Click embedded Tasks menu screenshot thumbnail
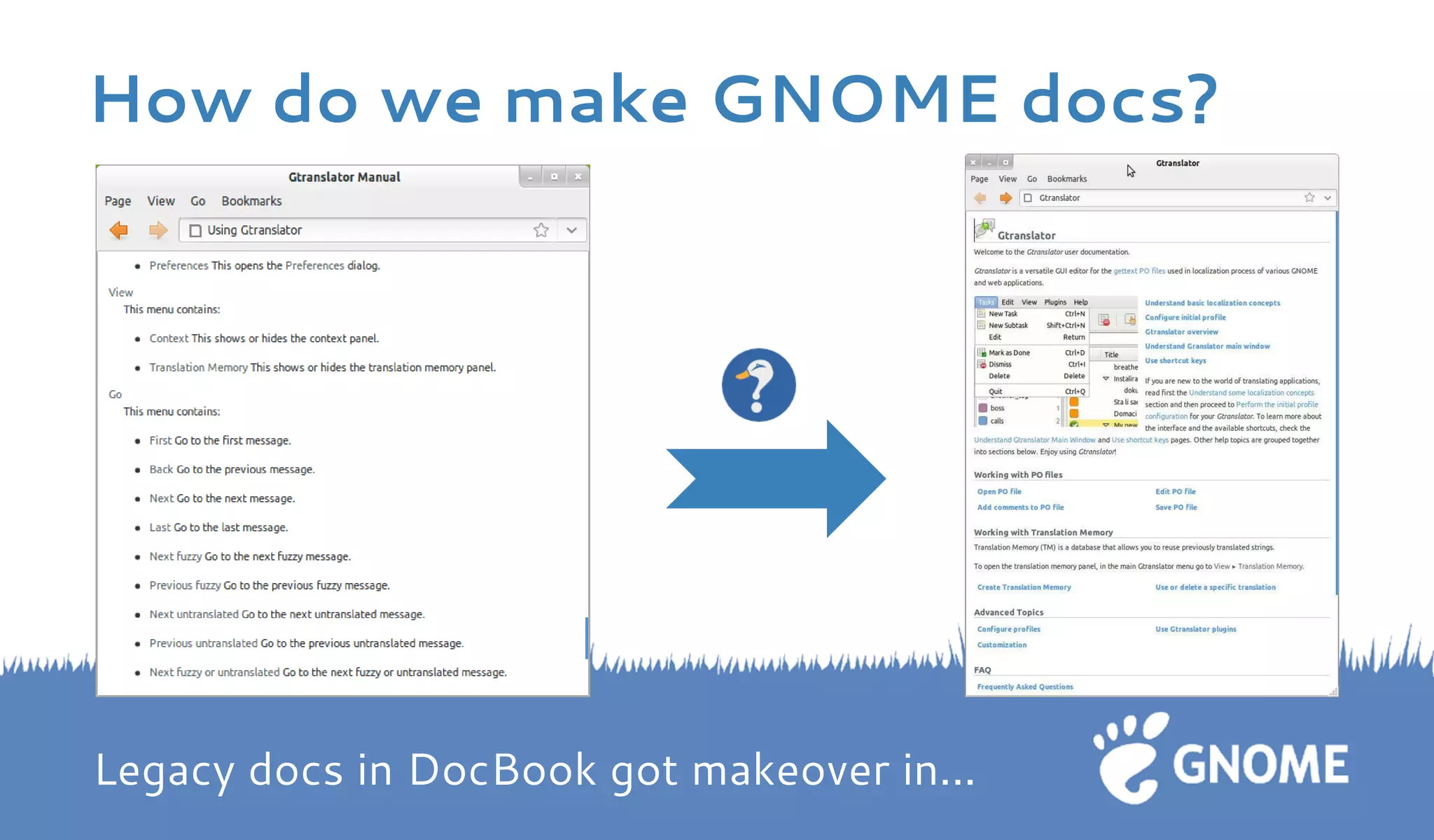The image size is (1434, 840). coord(1056,361)
